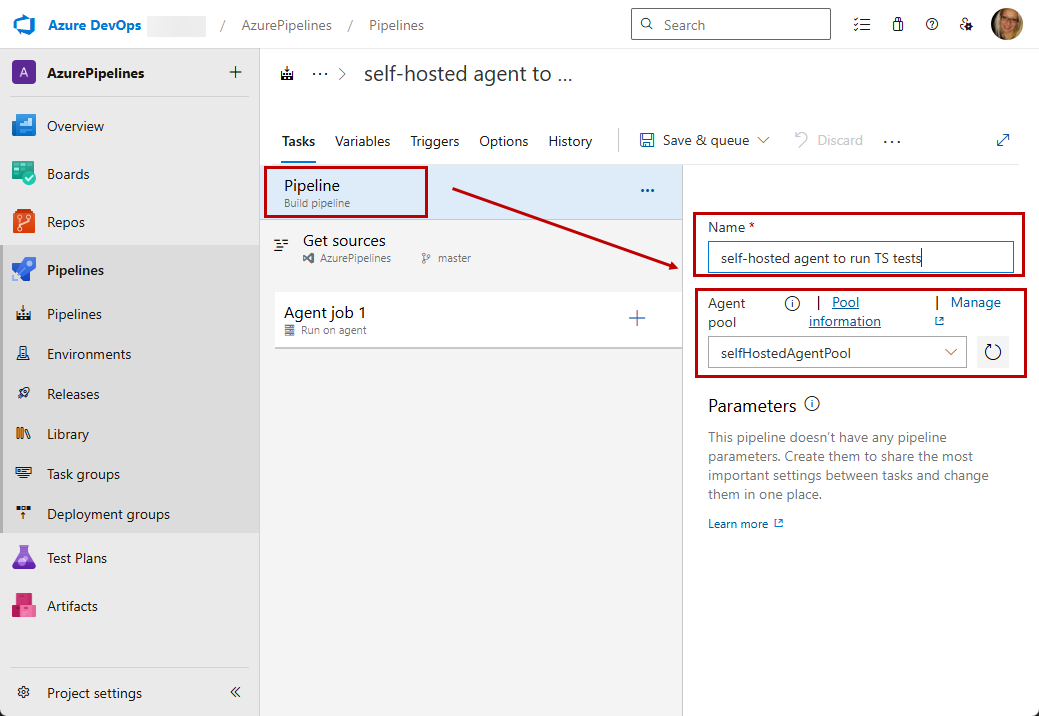Open the Marketplace shopping bag icon

point(898,25)
